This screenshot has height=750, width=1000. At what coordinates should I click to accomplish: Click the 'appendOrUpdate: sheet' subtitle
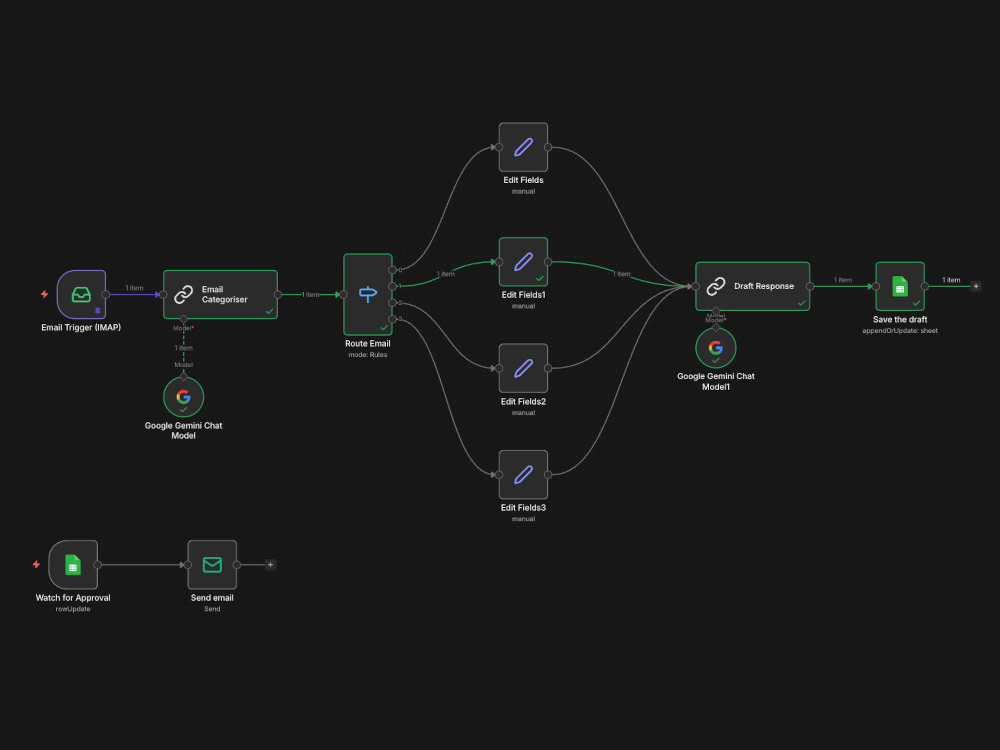900,330
